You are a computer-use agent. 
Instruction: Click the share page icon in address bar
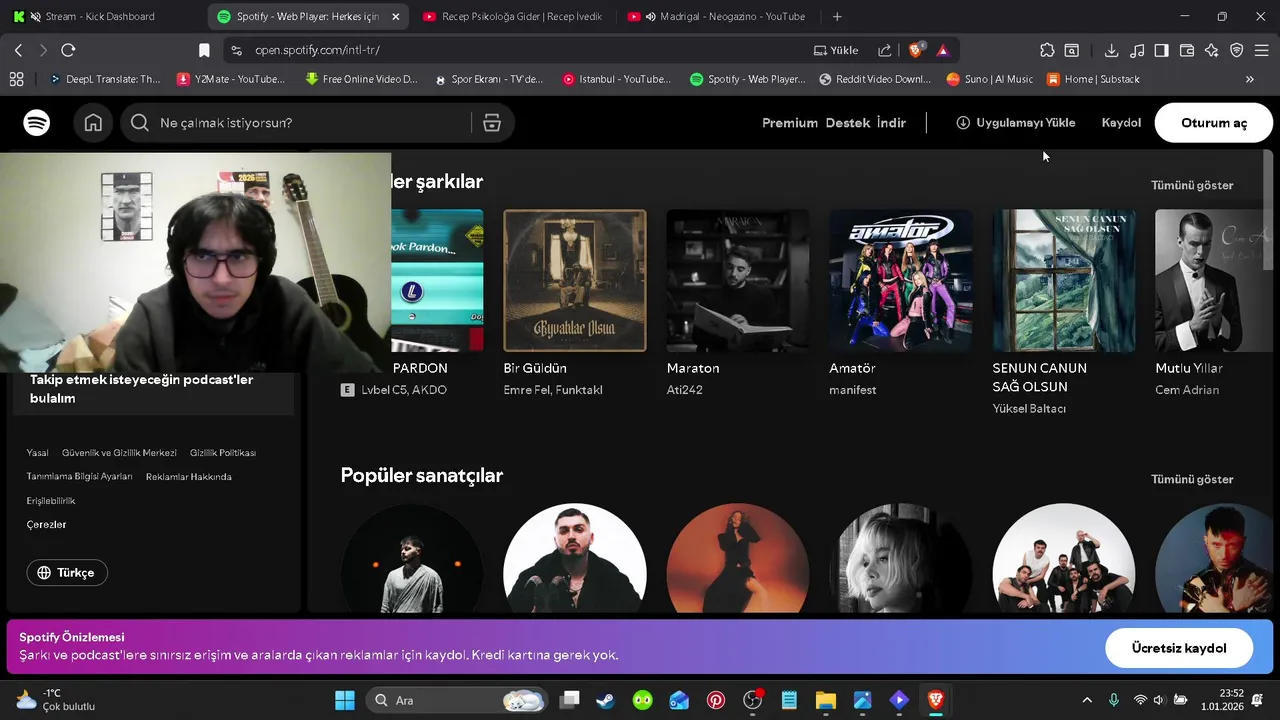[884, 50]
